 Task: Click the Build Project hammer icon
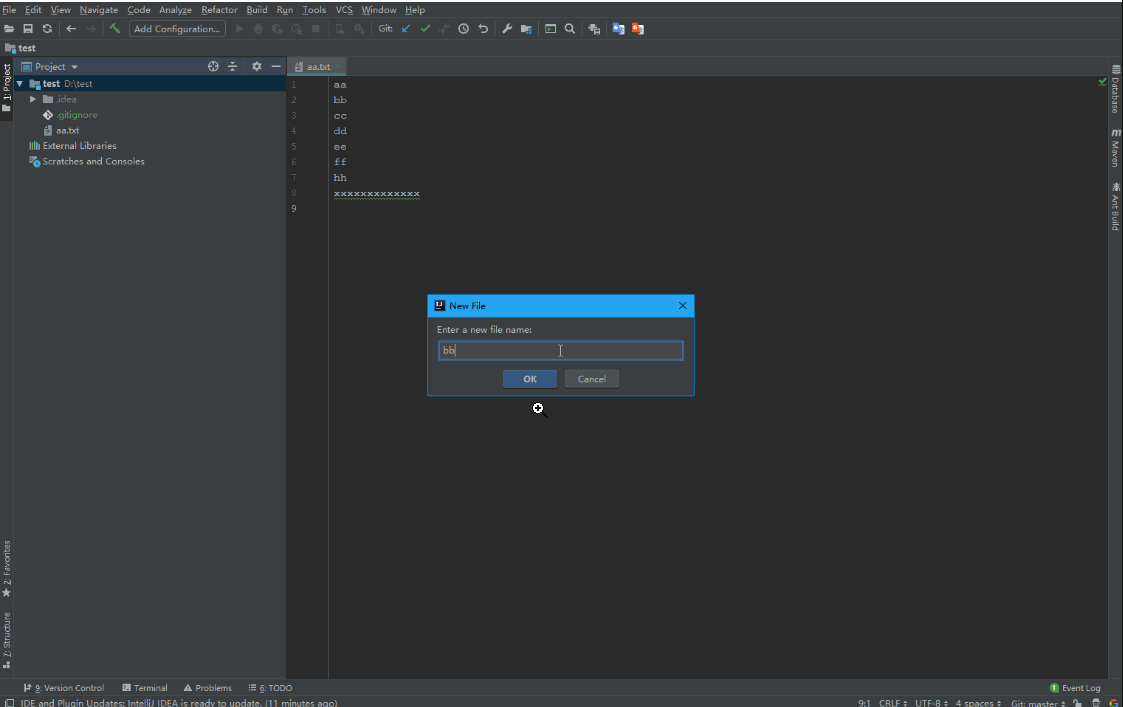[115, 29]
